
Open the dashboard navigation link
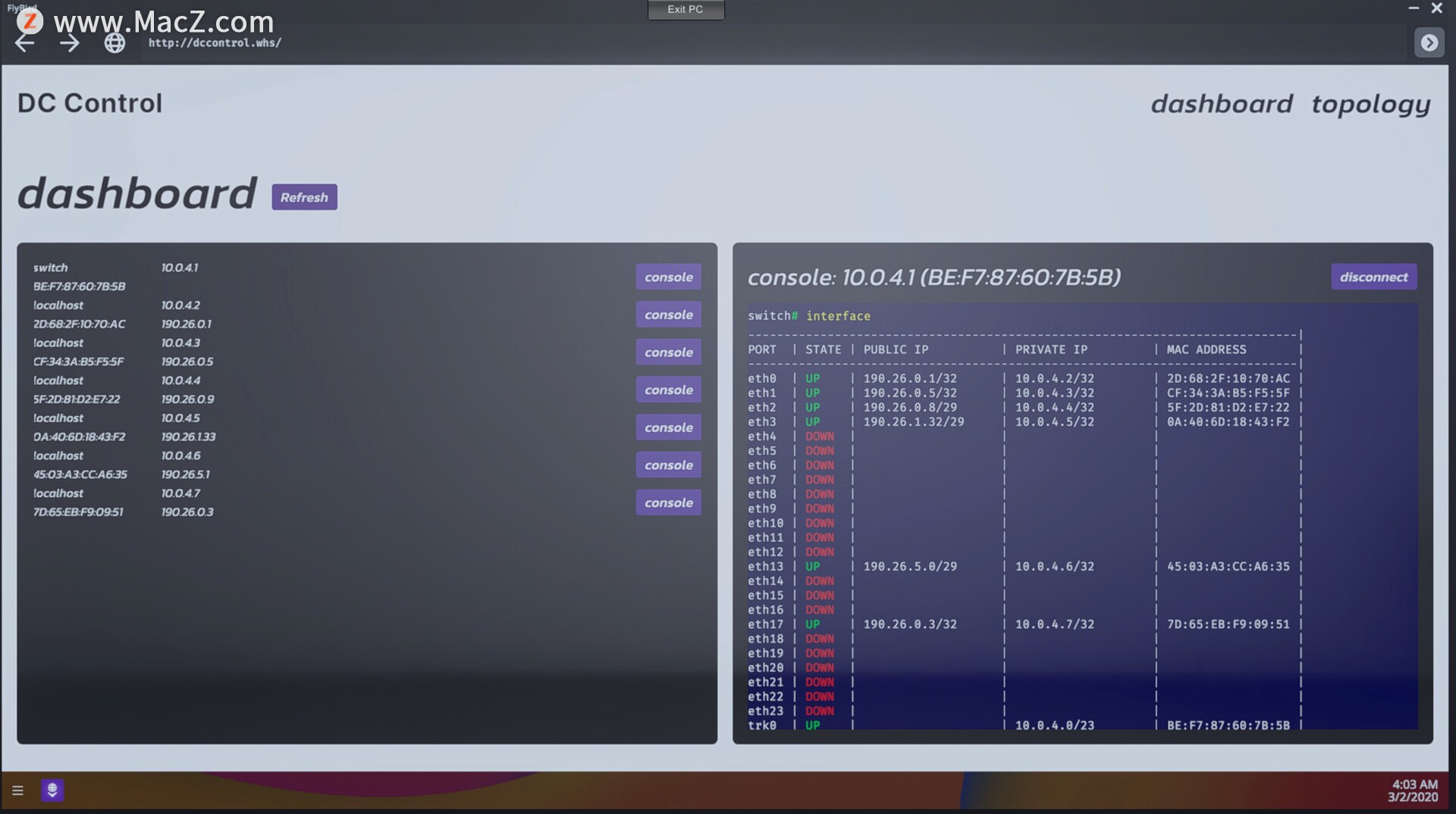point(1222,104)
